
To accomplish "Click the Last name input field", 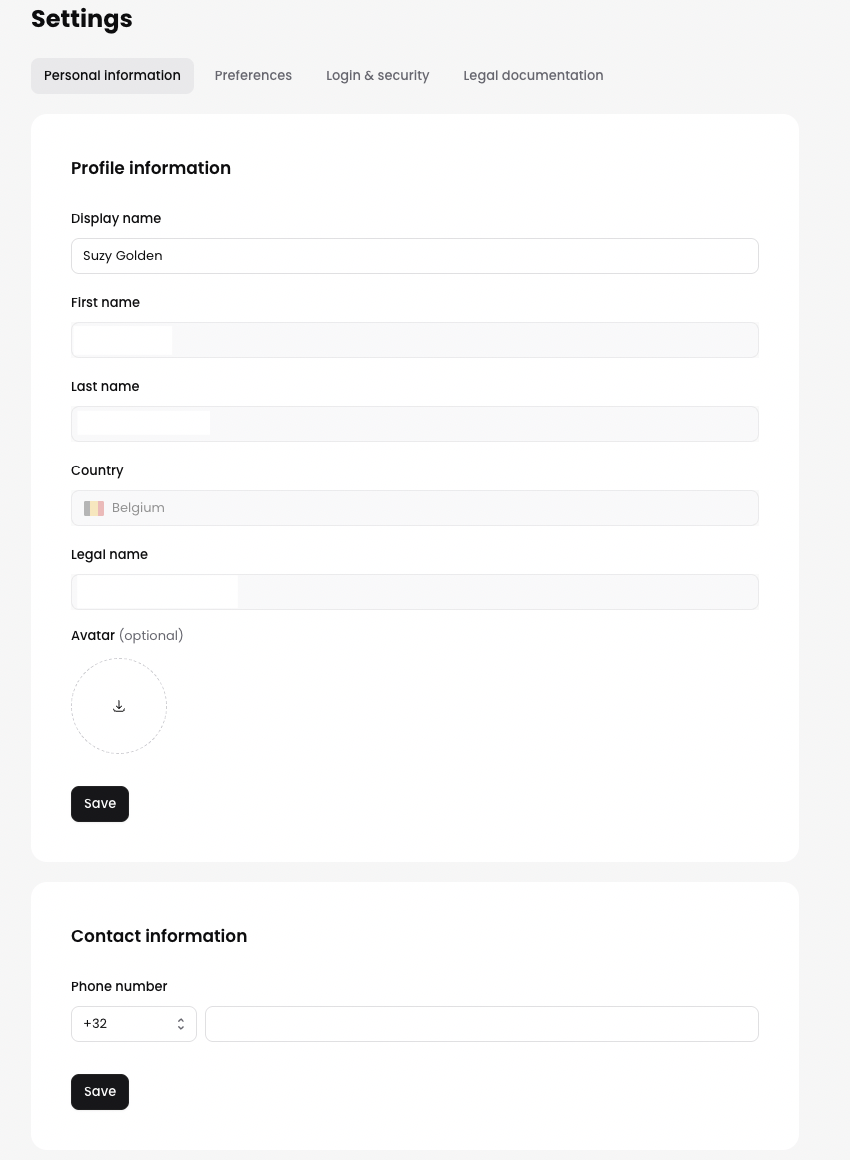I will (x=415, y=424).
